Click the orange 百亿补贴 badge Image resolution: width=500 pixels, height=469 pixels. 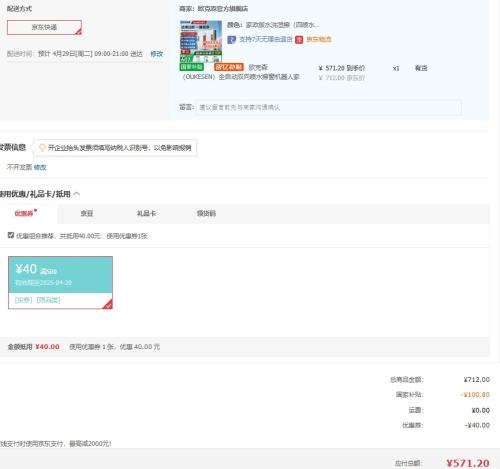(229, 67)
